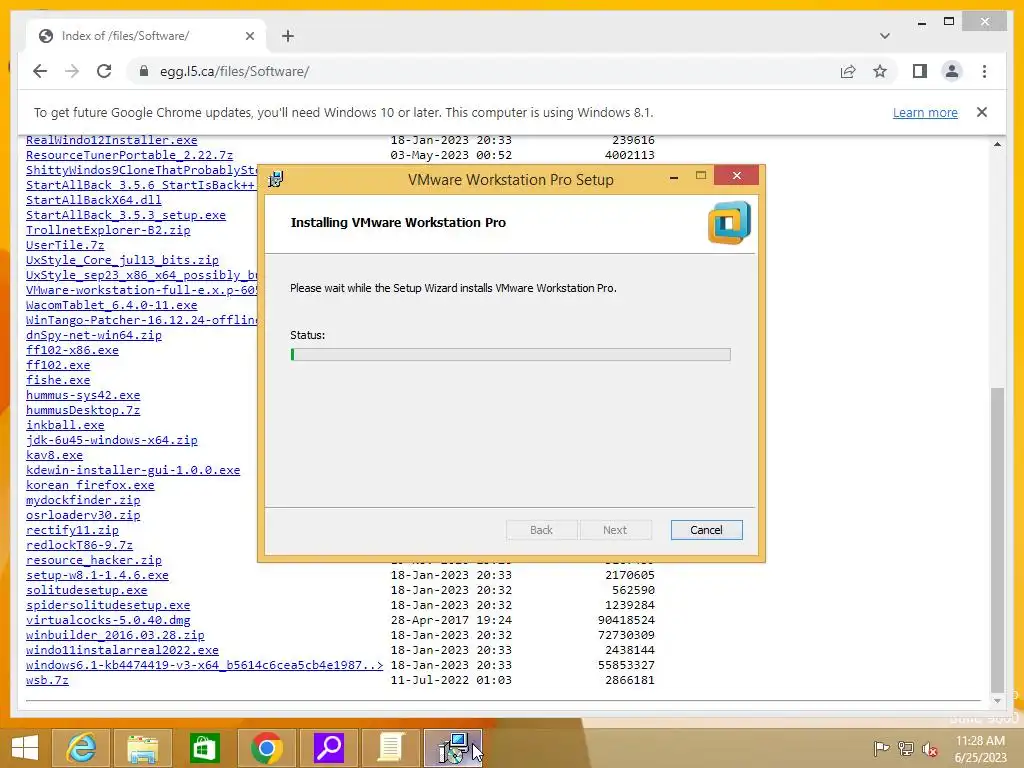The image size is (1024, 768).
Task: Download ResourceTunerPortable_2.22.7z
Action: 129,155
